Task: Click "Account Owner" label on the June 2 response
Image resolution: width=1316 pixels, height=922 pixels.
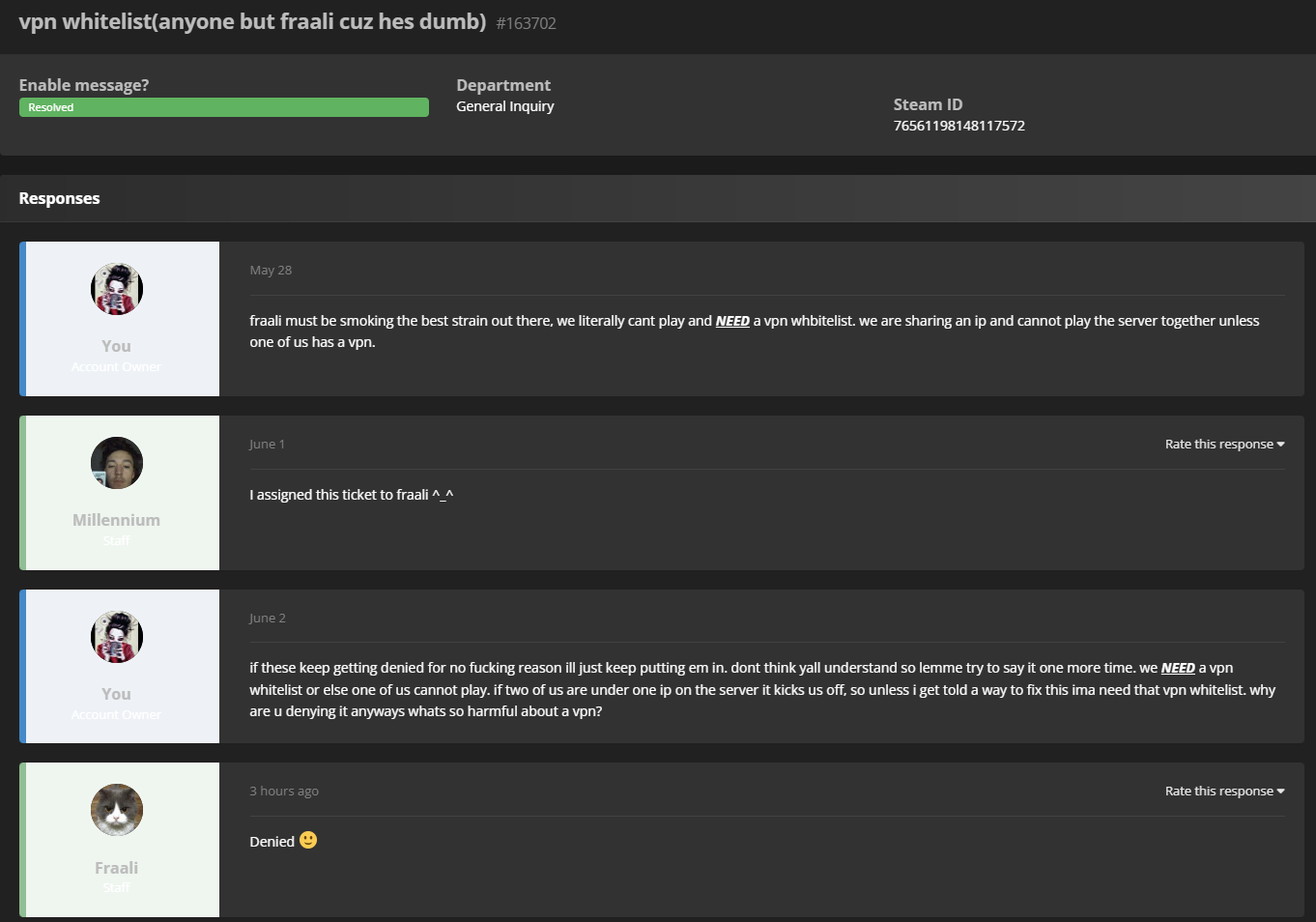Action: (x=116, y=714)
